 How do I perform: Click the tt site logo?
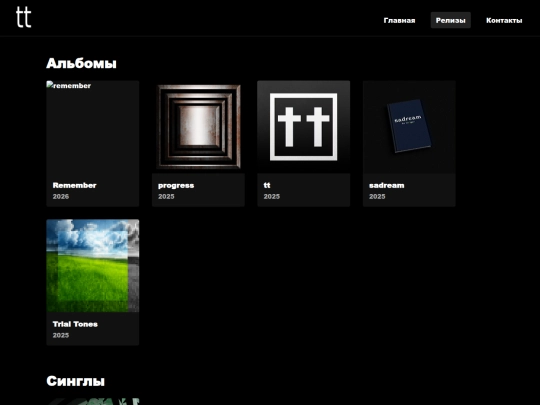[23, 17]
